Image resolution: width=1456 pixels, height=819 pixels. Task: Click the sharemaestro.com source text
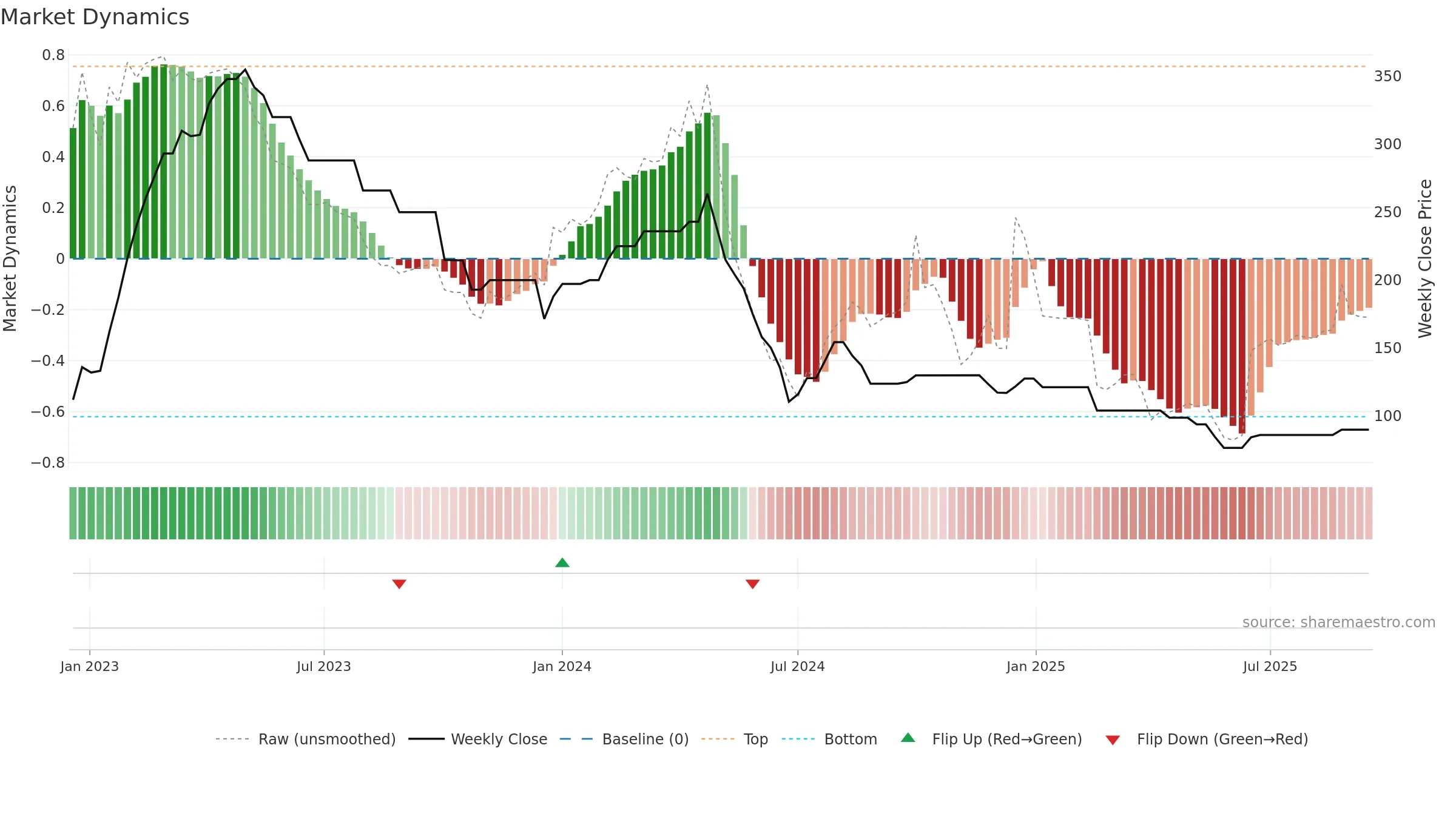(x=1338, y=622)
